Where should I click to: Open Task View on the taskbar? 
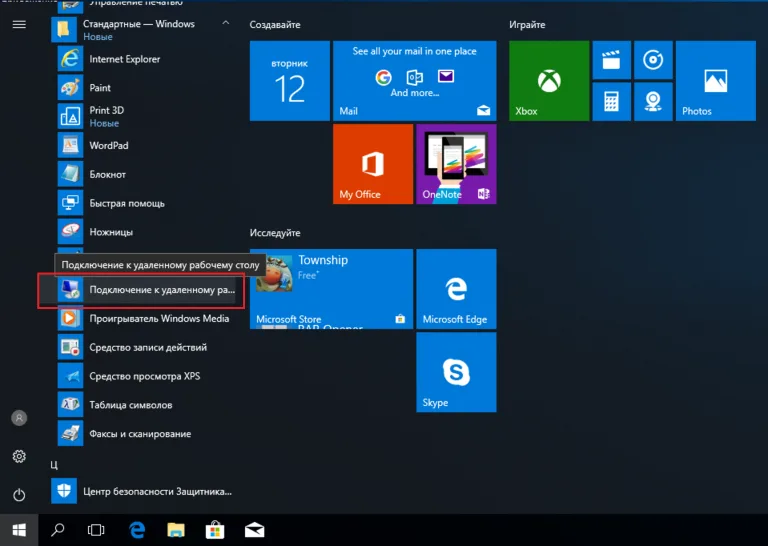96,530
